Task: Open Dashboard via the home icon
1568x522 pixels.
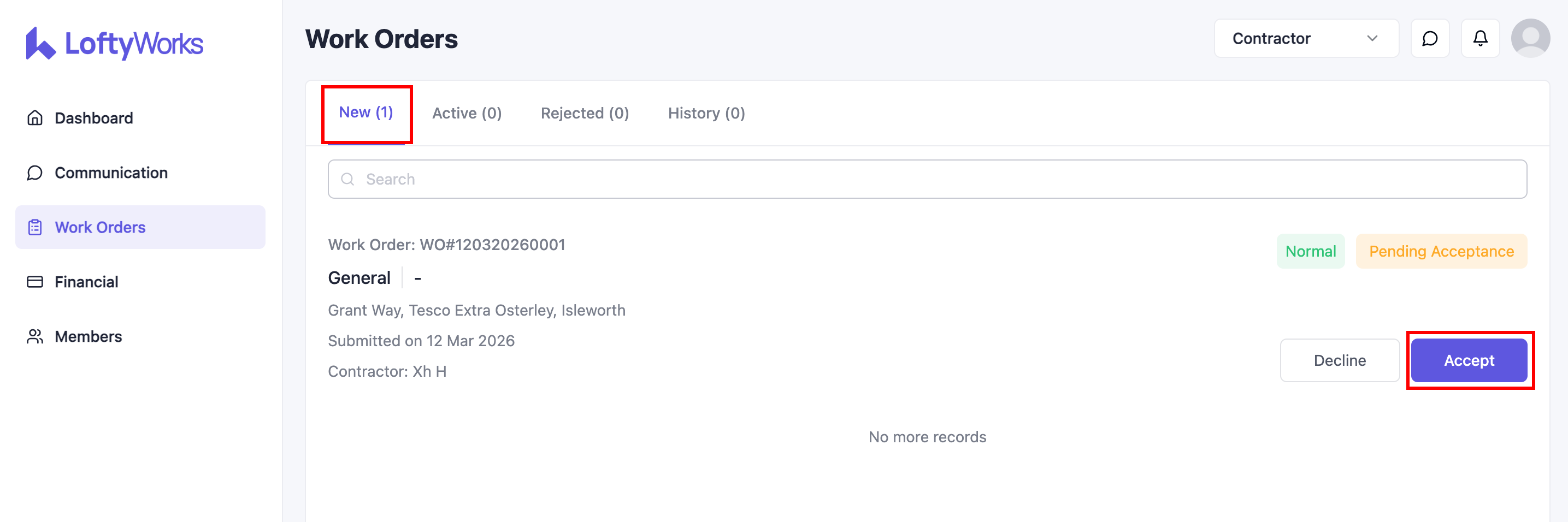Action: 36,118
